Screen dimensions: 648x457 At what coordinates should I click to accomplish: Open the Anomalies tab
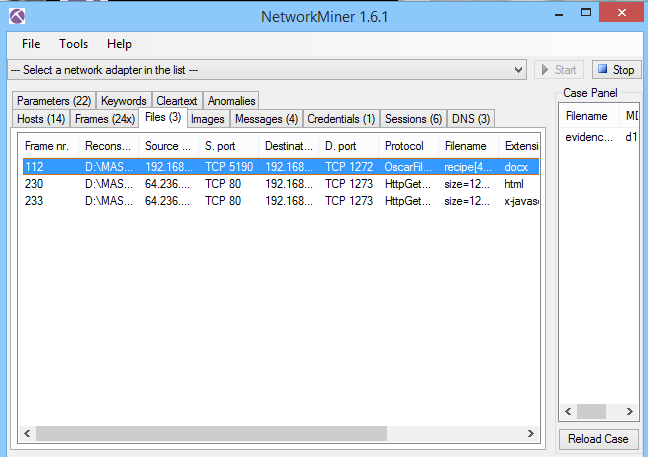[231, 101]
